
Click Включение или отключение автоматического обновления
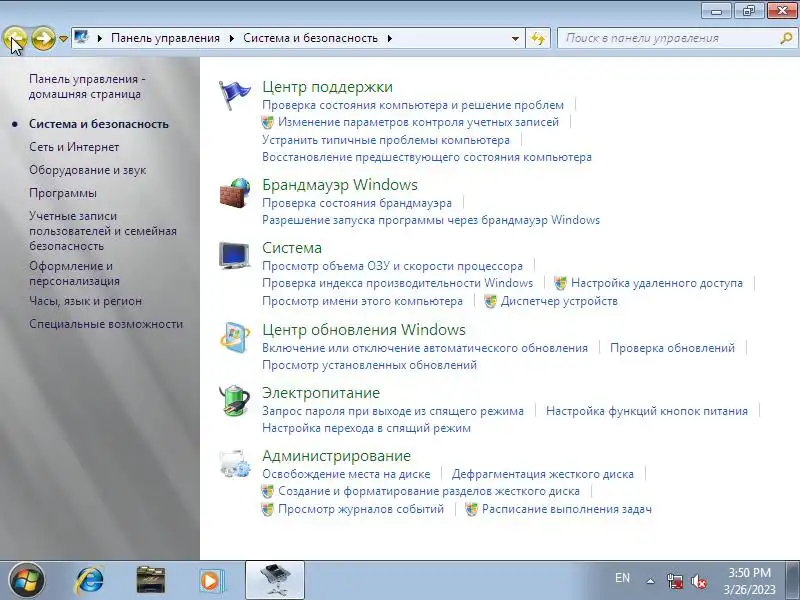[x=424, y=348]
